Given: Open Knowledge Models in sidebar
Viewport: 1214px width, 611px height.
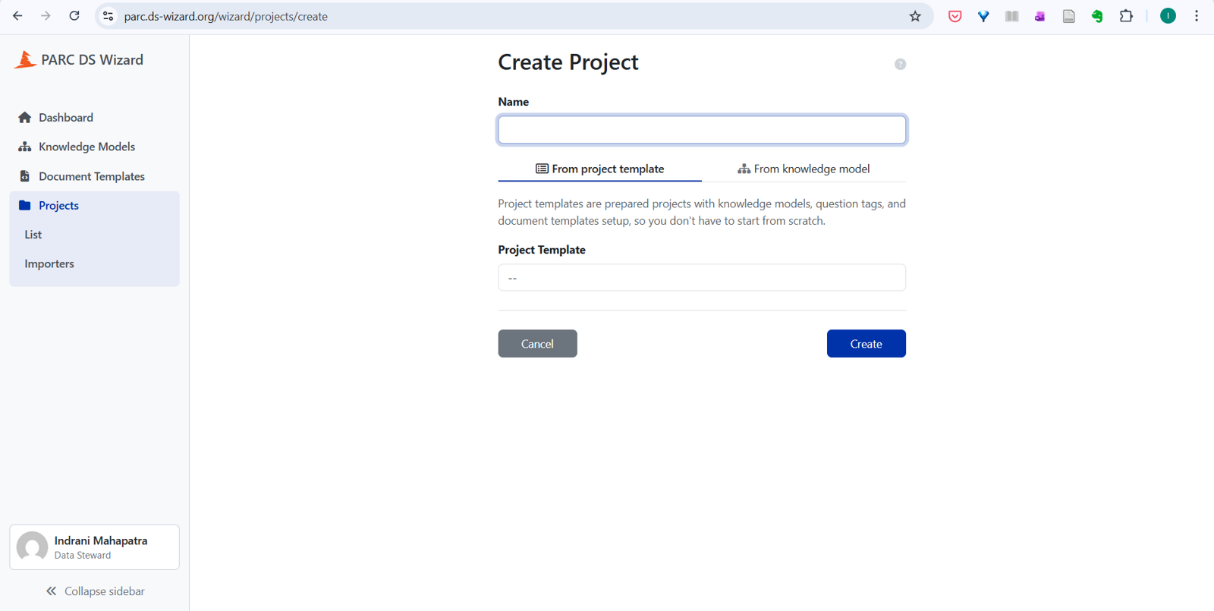Looking at the screenshot, I should point(86,147).
